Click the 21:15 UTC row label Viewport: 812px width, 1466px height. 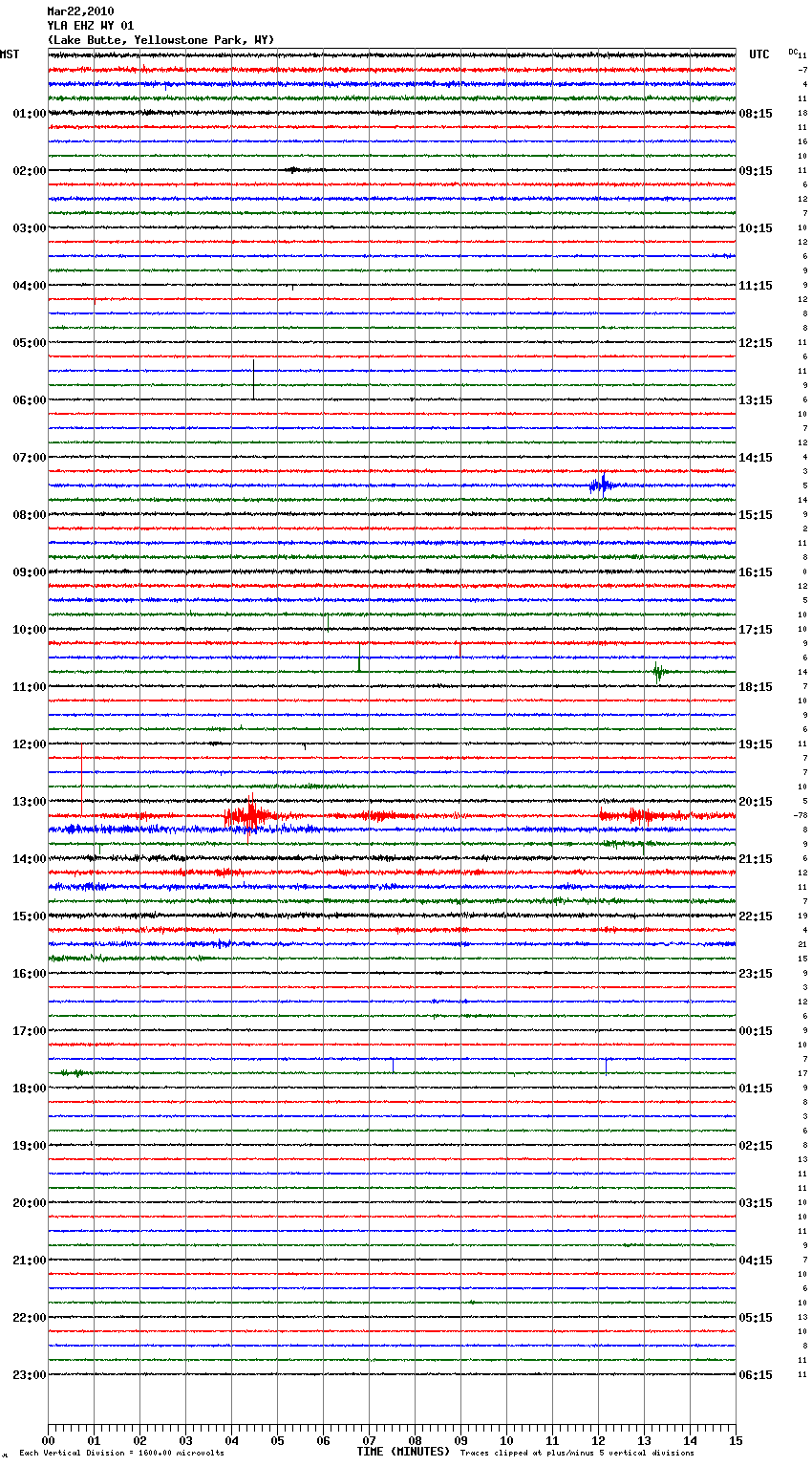tap(756, 859)
